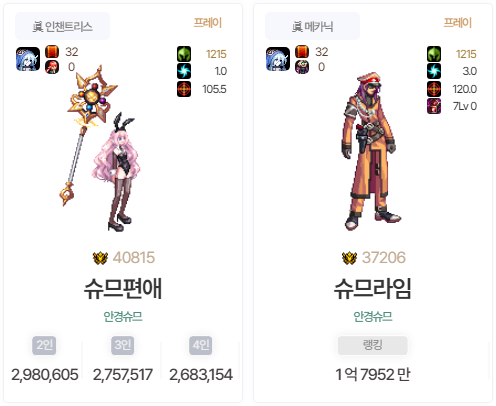Open the 안경슈므 link under 슈므편애
496x406 pixels.
coord(123,316)
